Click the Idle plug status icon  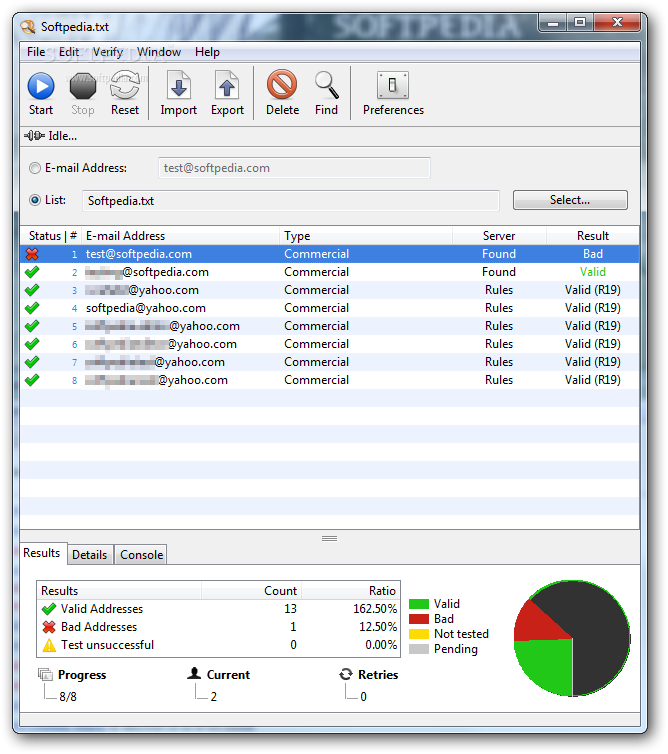click(x=35, y=136)
